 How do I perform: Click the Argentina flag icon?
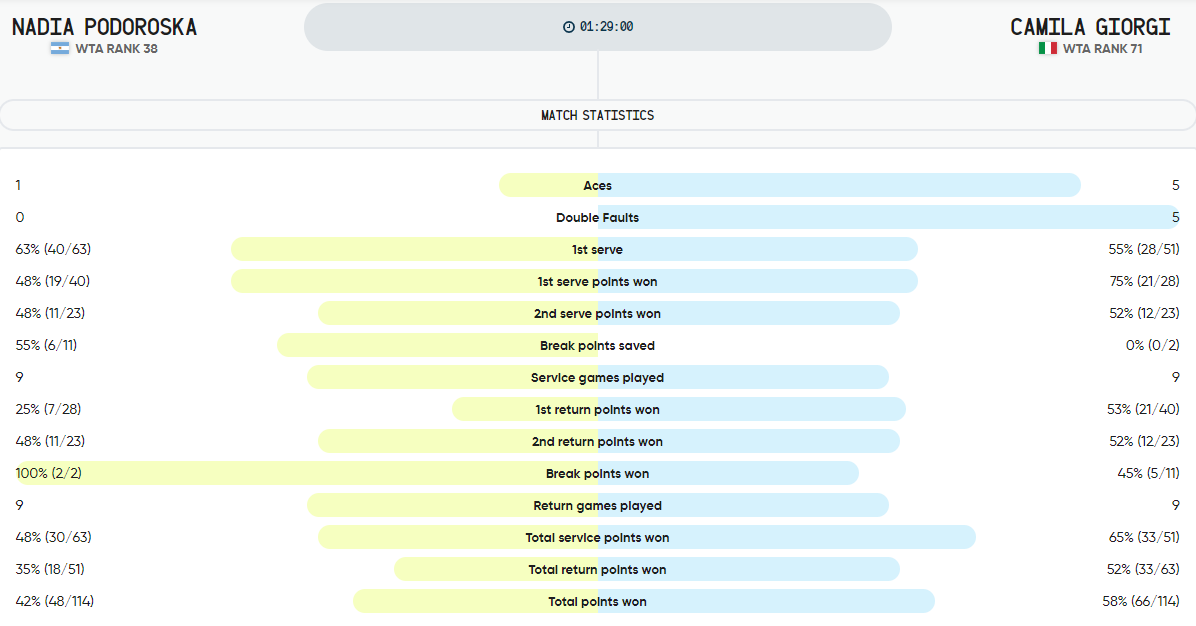coord(59,49)
